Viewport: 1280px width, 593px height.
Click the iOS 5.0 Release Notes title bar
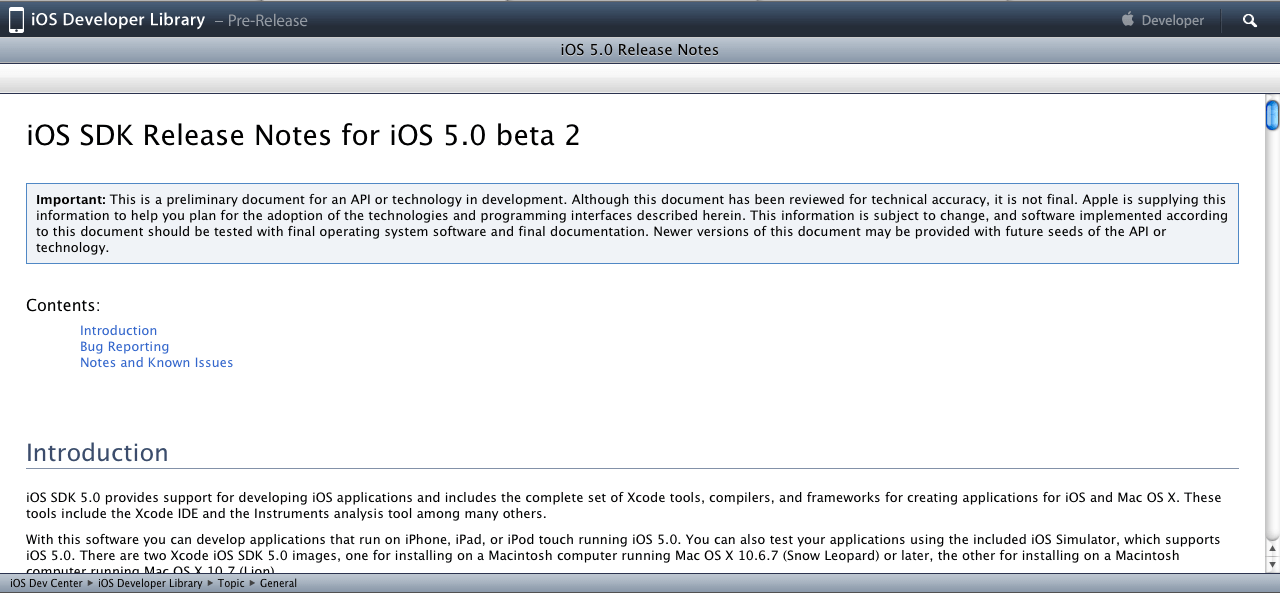pos(640,50)
